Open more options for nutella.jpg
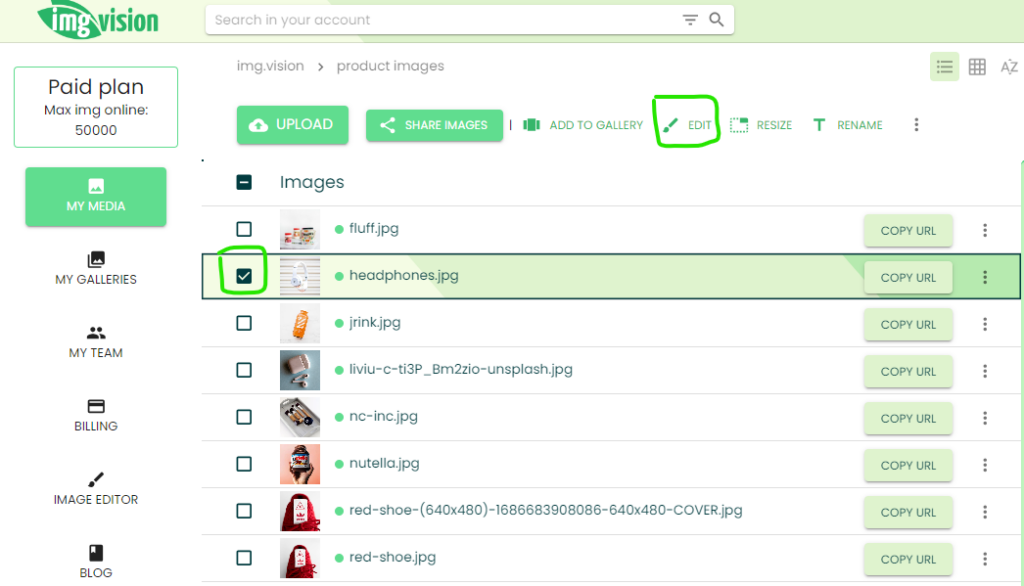 (x=985, y=465)
